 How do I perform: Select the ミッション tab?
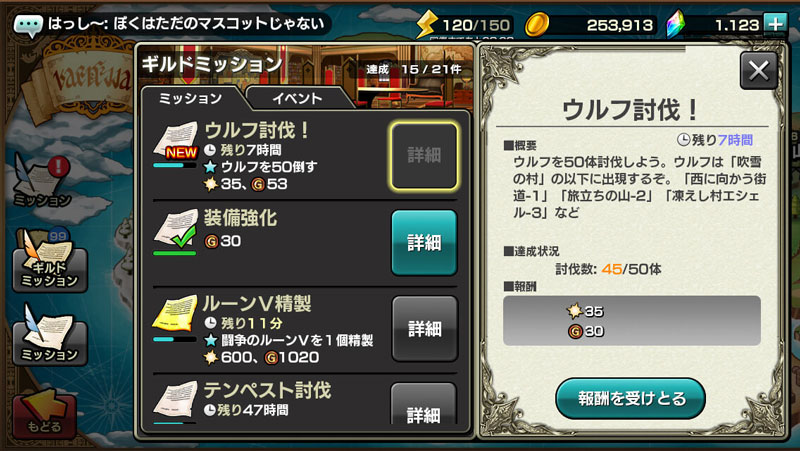190,98
